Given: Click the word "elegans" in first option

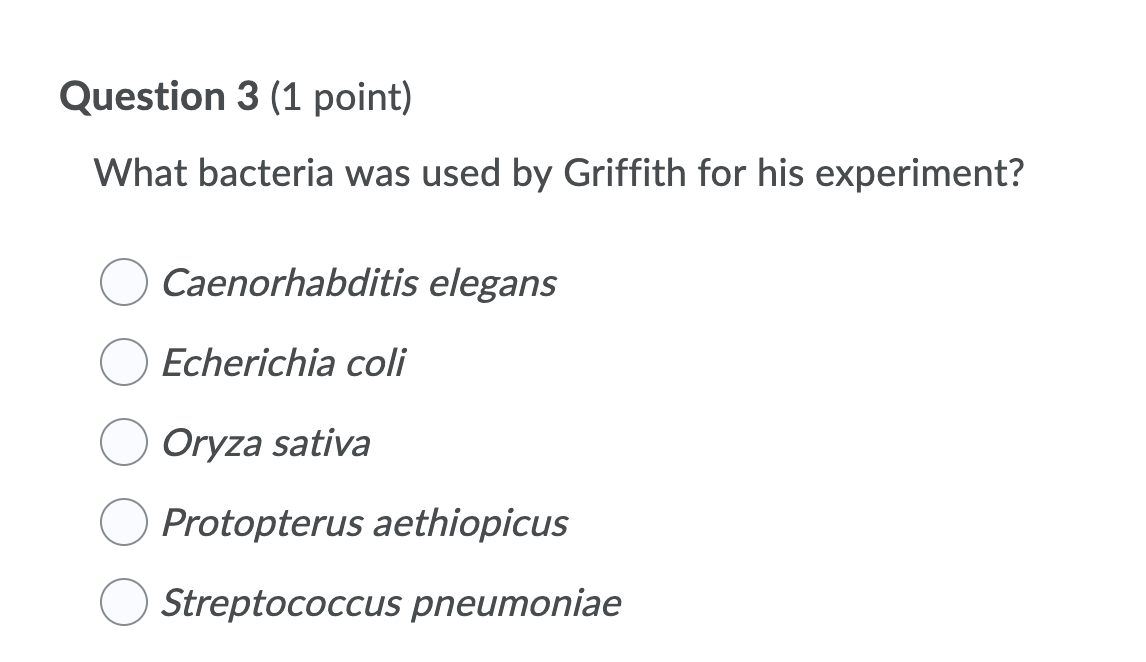Looking at the screenshot, I should 492,283.
